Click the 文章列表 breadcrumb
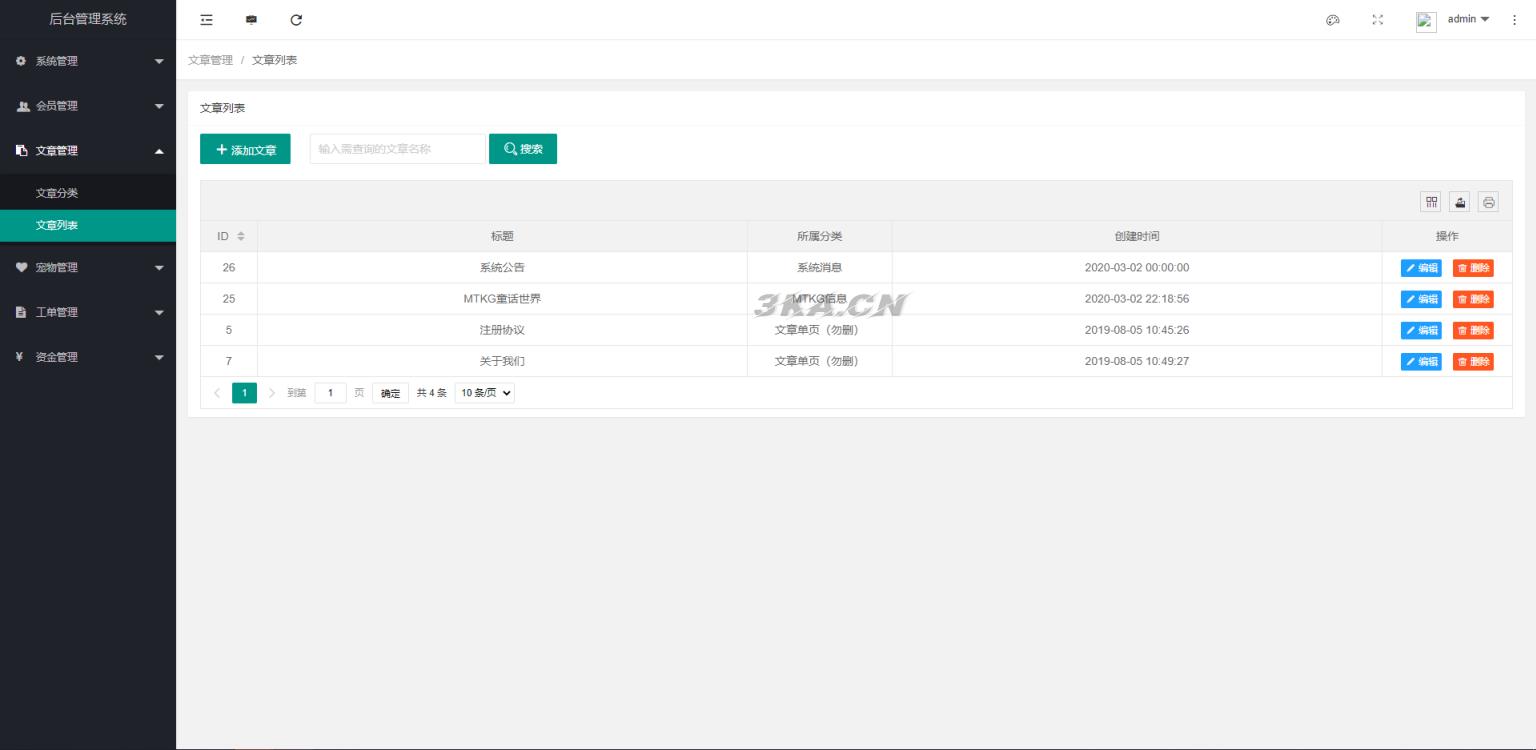Image resolution: width=1536 pixels, height=750 pixels. pyautogui.click(x=274, y=60)
